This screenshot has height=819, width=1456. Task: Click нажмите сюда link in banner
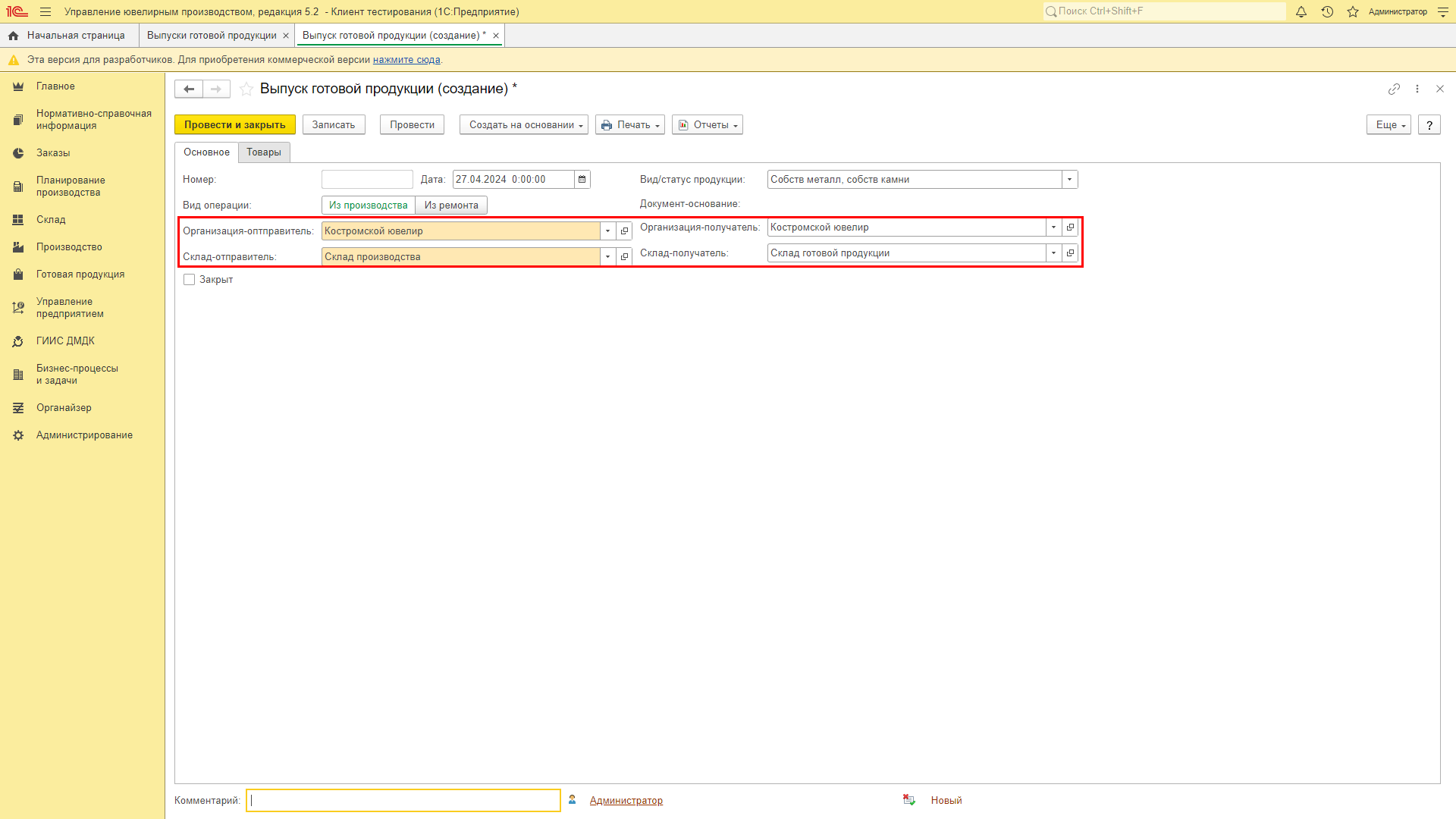point(406,60)
